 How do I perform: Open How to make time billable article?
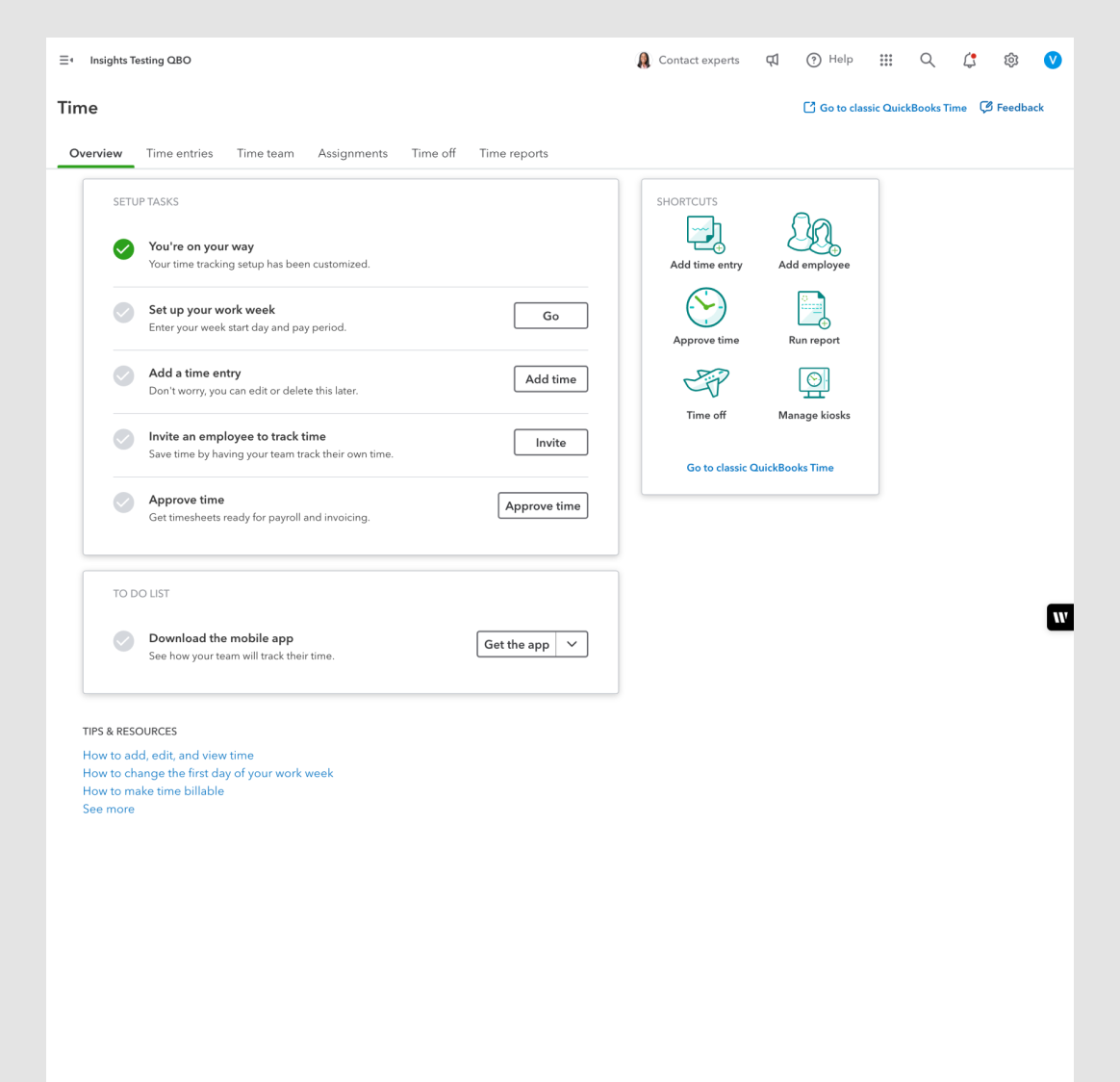[153, 790]
